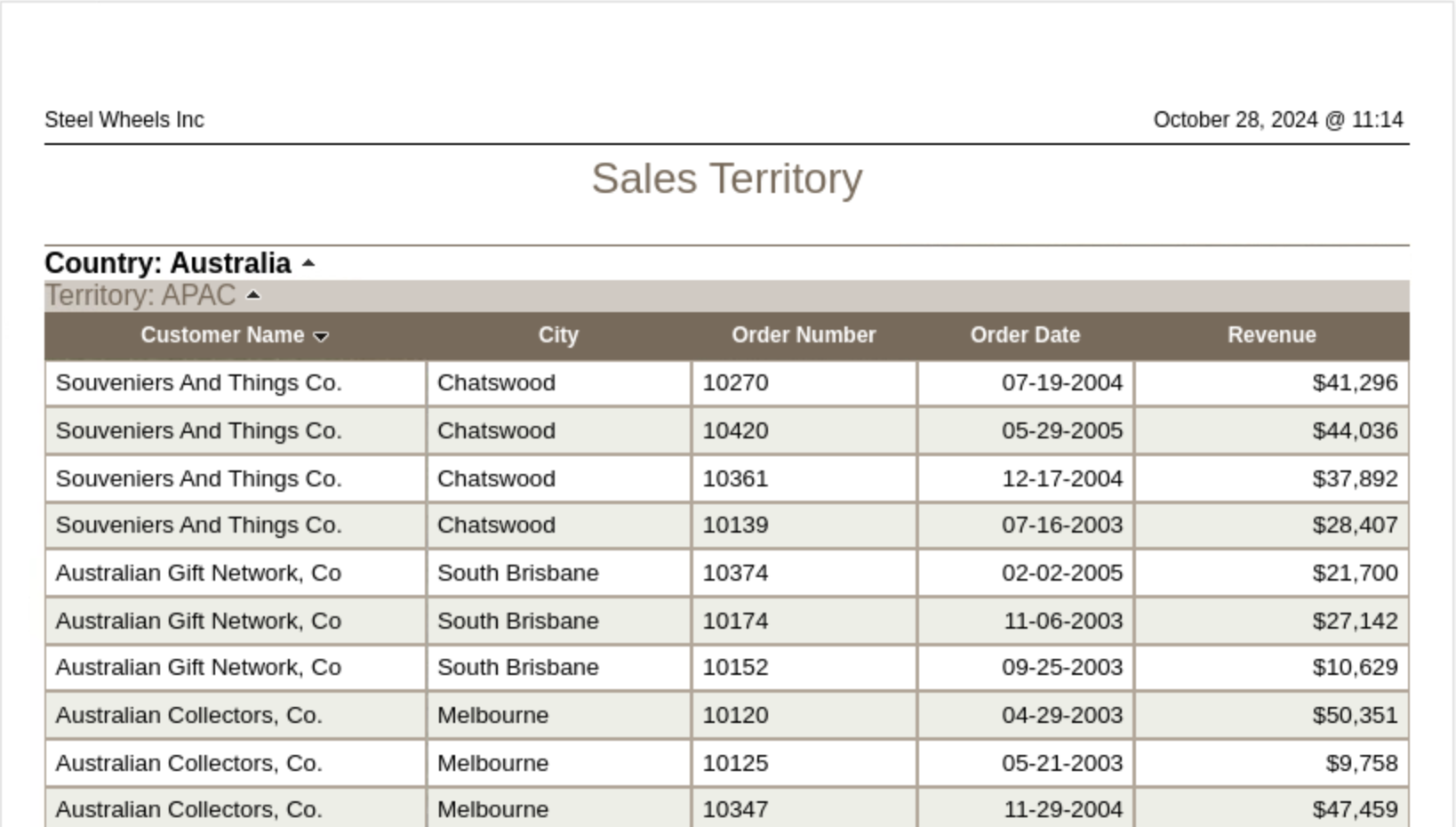Viewport: 1456px width, 827px height.
Task: Click order number 10270 cell
Action: point(736,383)
